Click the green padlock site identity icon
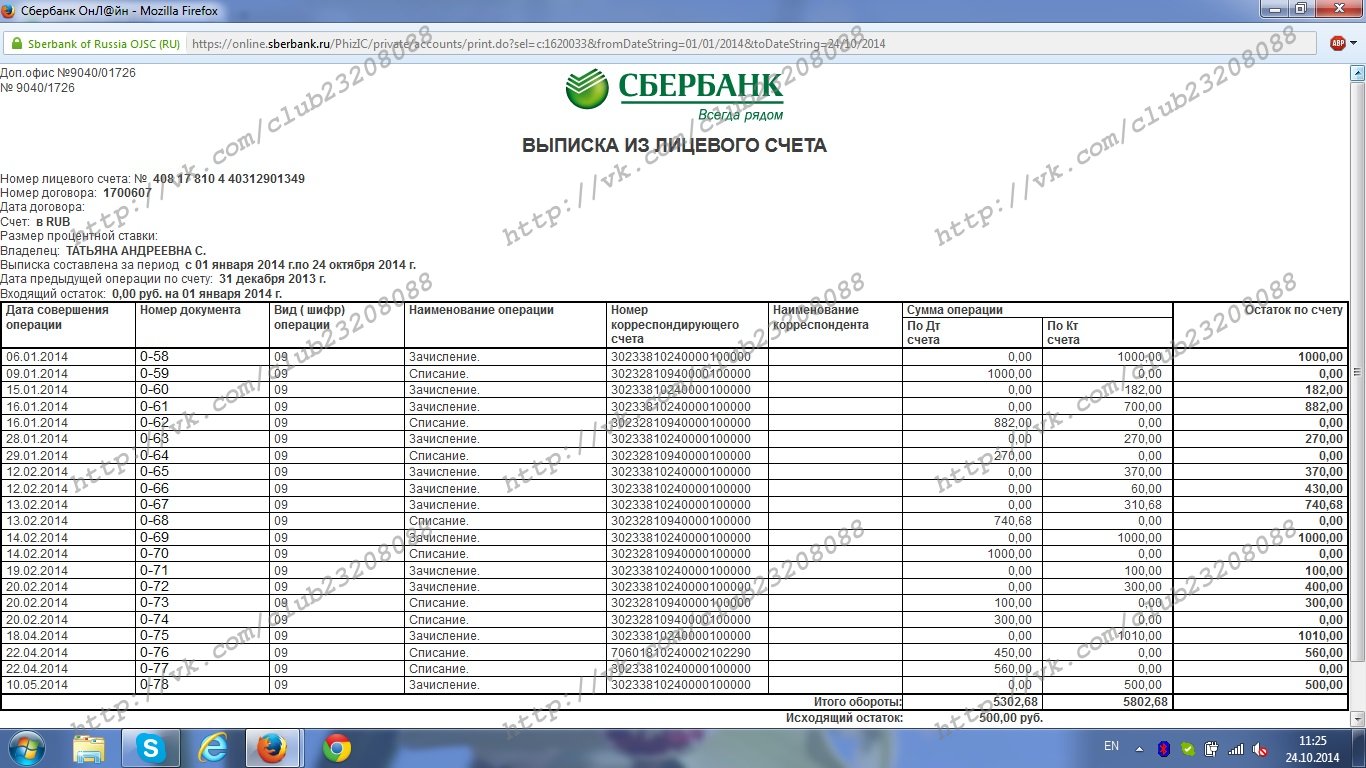The width and height of the screenshot is (1366, 768). (x=16, y=44)
